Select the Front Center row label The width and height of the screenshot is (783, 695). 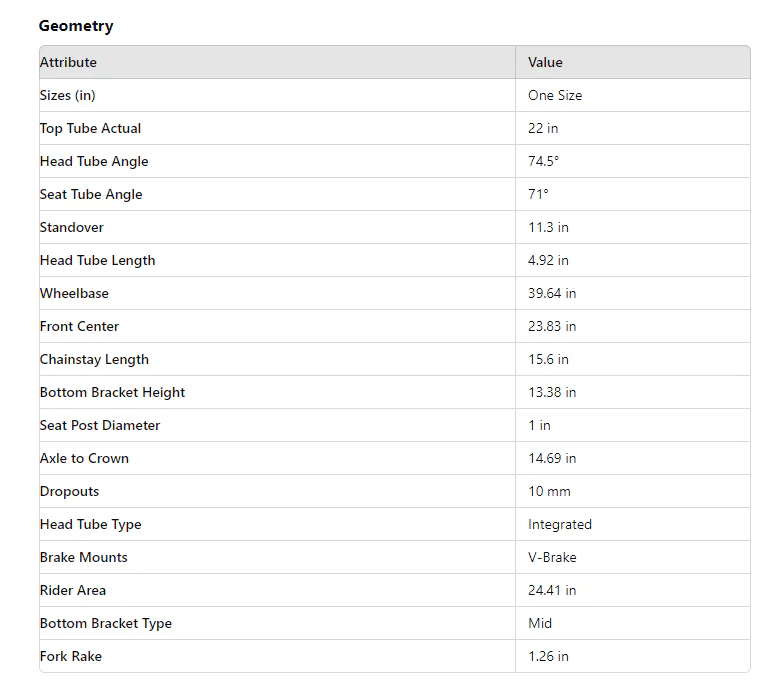point(79,327)
